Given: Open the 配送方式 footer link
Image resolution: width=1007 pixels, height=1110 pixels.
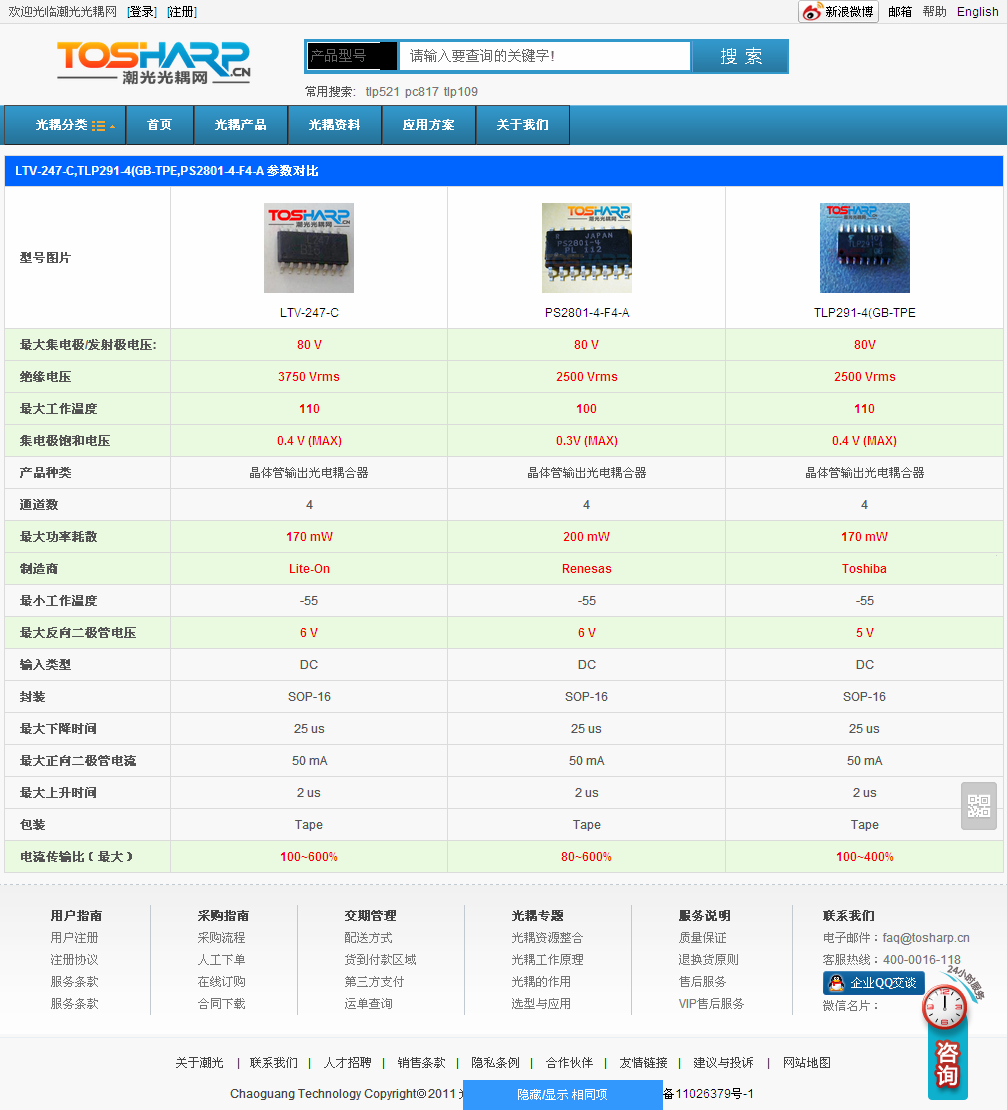Looking at the screenshot, I should 369,937.
